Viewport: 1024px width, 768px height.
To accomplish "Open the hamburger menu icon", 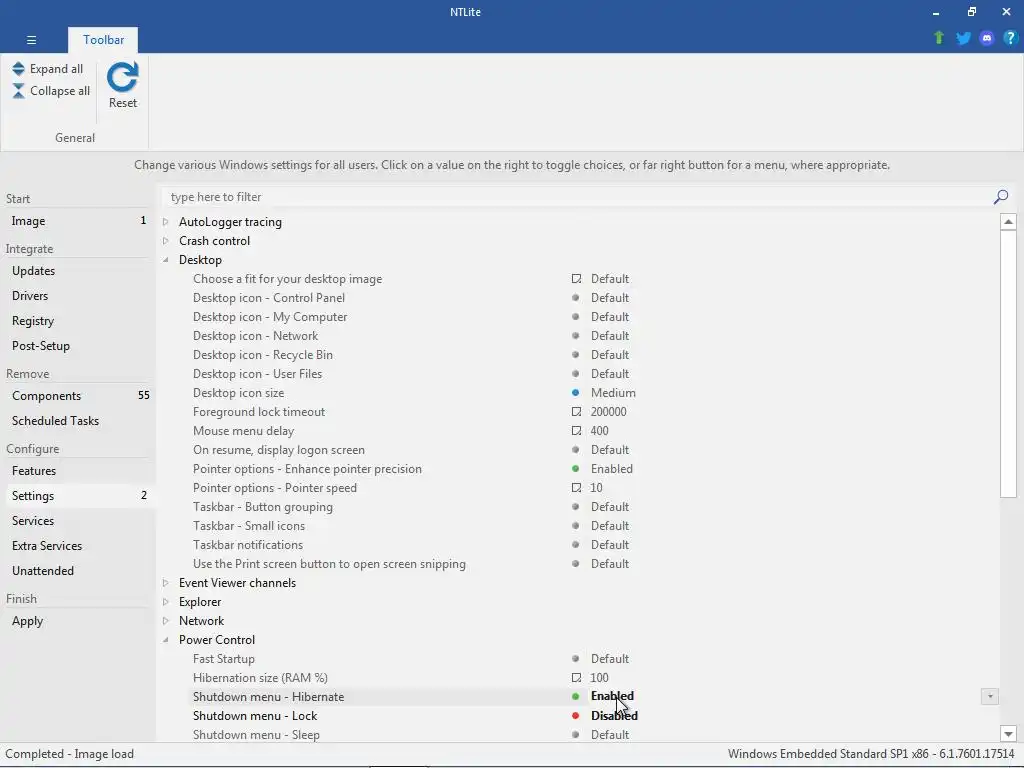I will pos(31,40).
